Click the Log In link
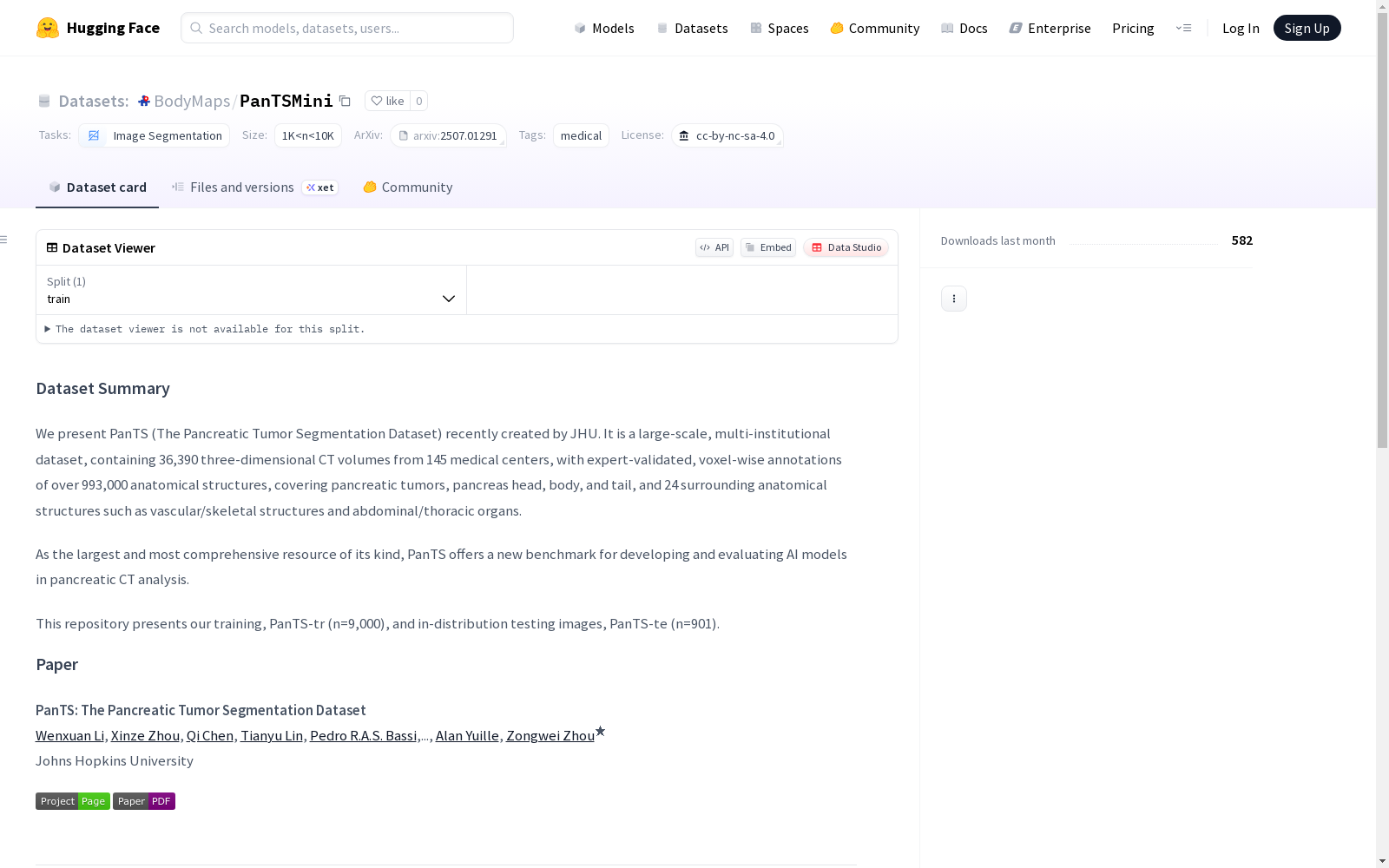This screenshot has width=1389, height=868. coord(1241,28)
